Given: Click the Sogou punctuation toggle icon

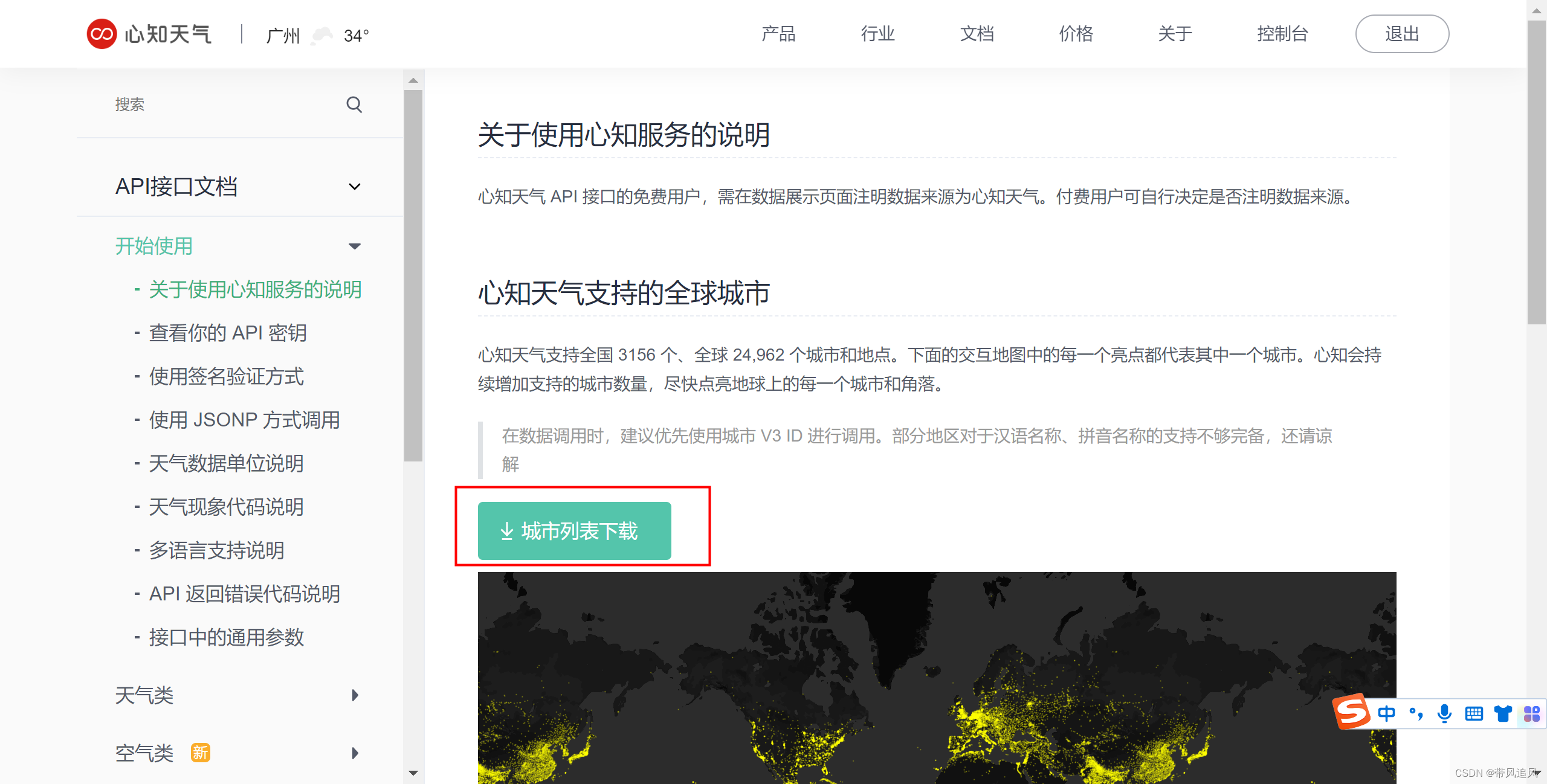Looking at the screenshot, I should tap(1415, 714).
